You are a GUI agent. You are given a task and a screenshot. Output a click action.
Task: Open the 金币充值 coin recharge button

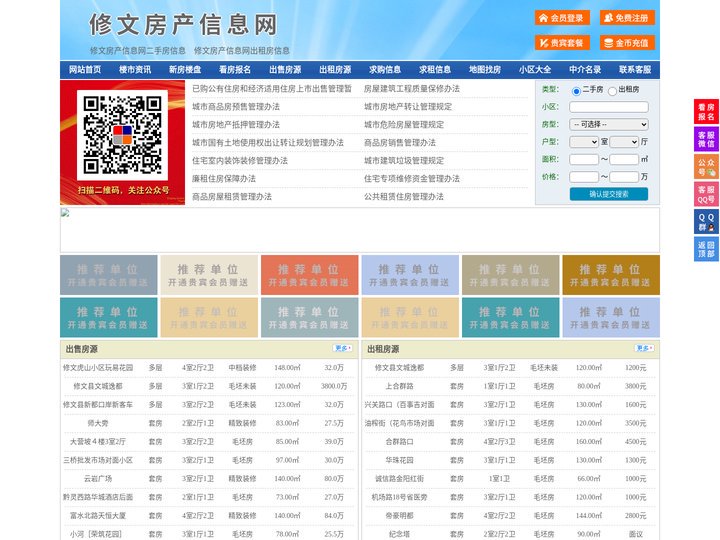coord(627,43)
